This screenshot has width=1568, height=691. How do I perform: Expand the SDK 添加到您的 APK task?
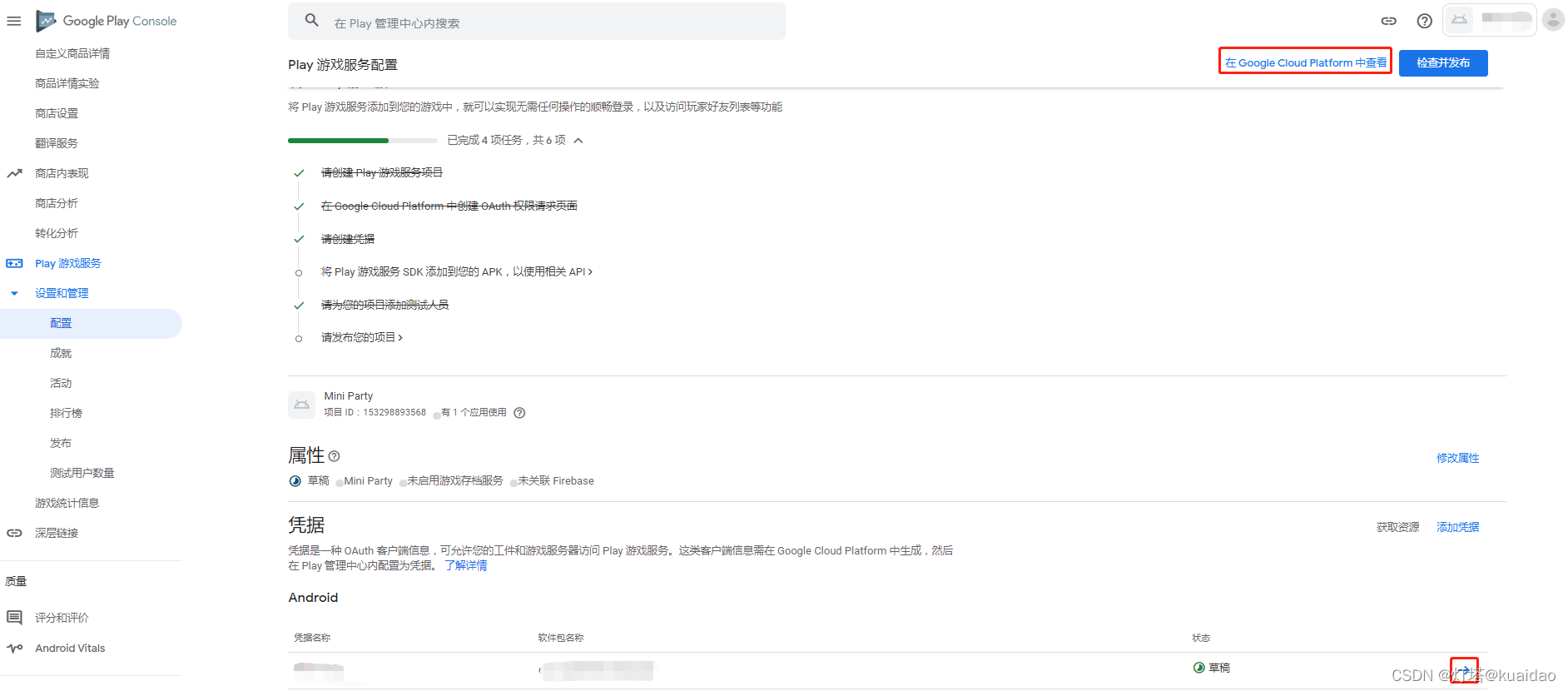click(457, 272)
